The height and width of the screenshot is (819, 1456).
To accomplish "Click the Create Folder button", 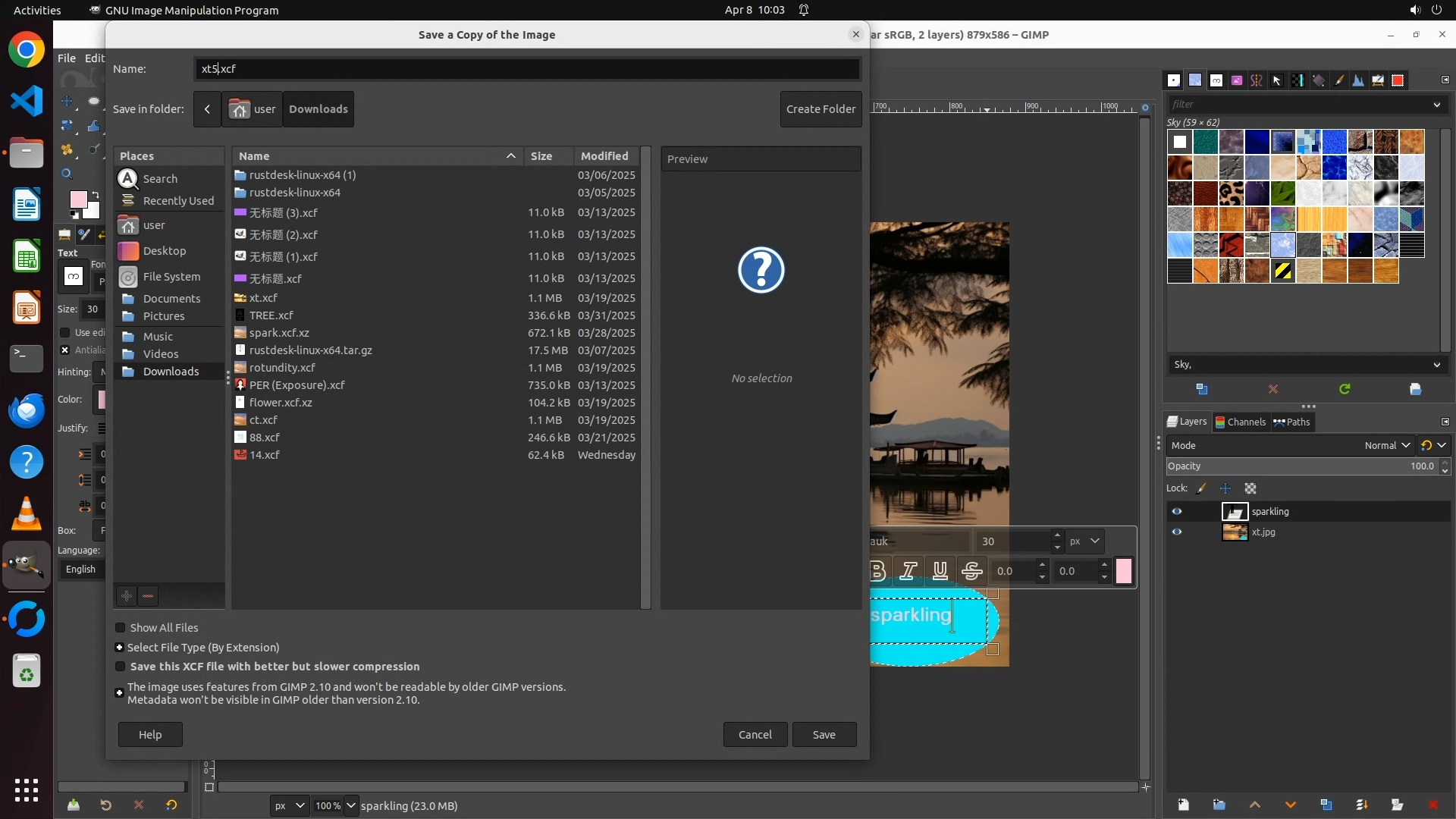I will click(x=821, y=109).
